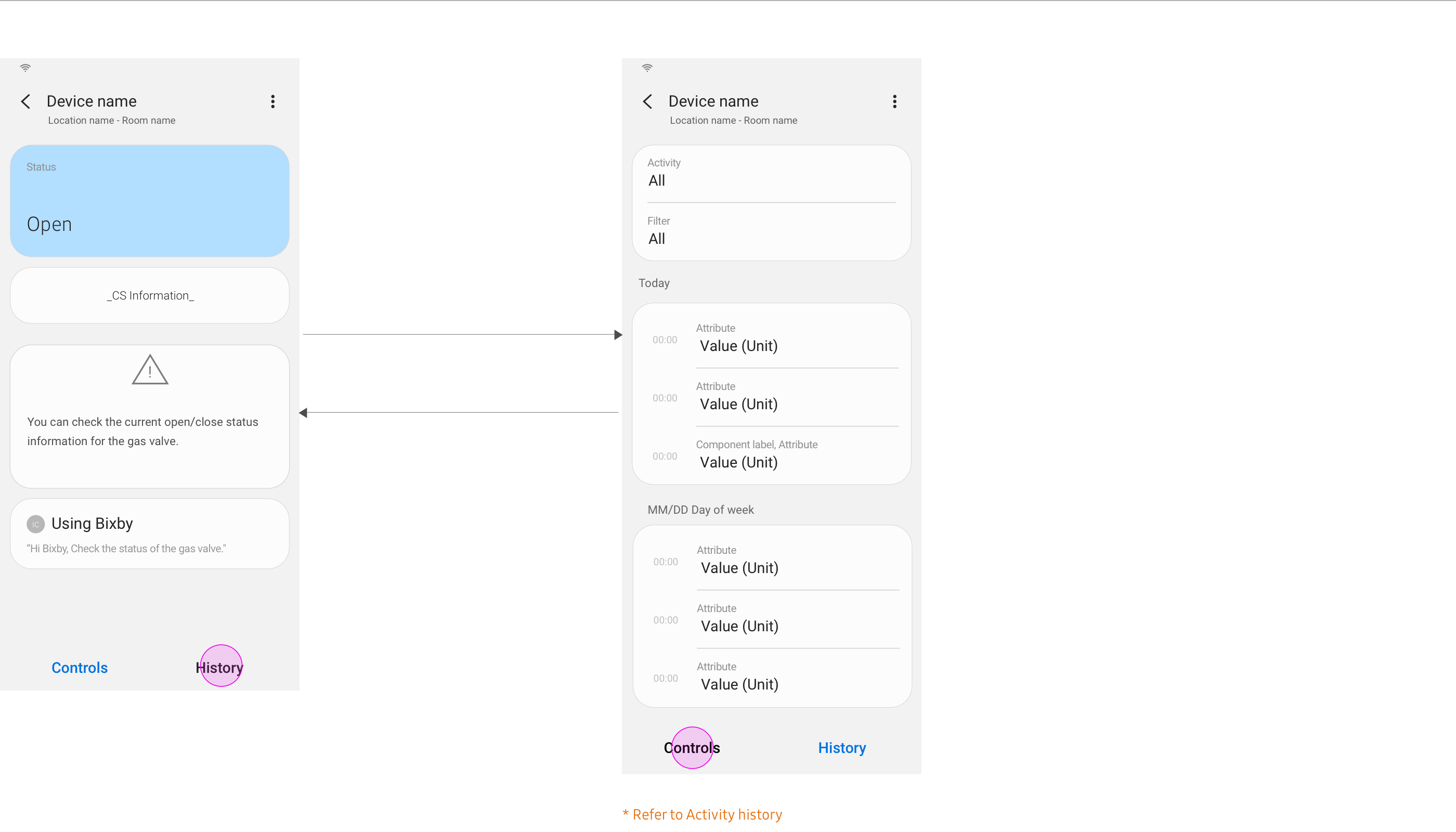Viewport: 1456px width, 832px height.
Task: Select Controls tab on left screen
Action: click(x=80, y=668)
